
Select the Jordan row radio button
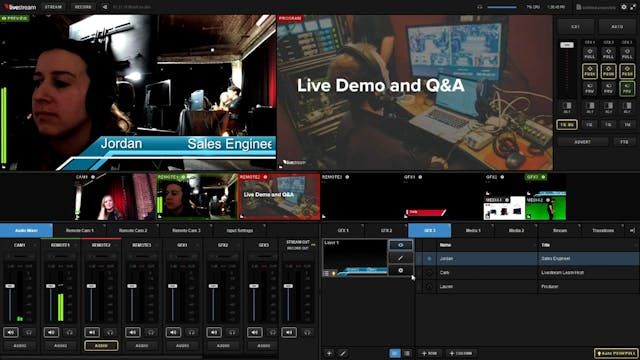point(429,259)
